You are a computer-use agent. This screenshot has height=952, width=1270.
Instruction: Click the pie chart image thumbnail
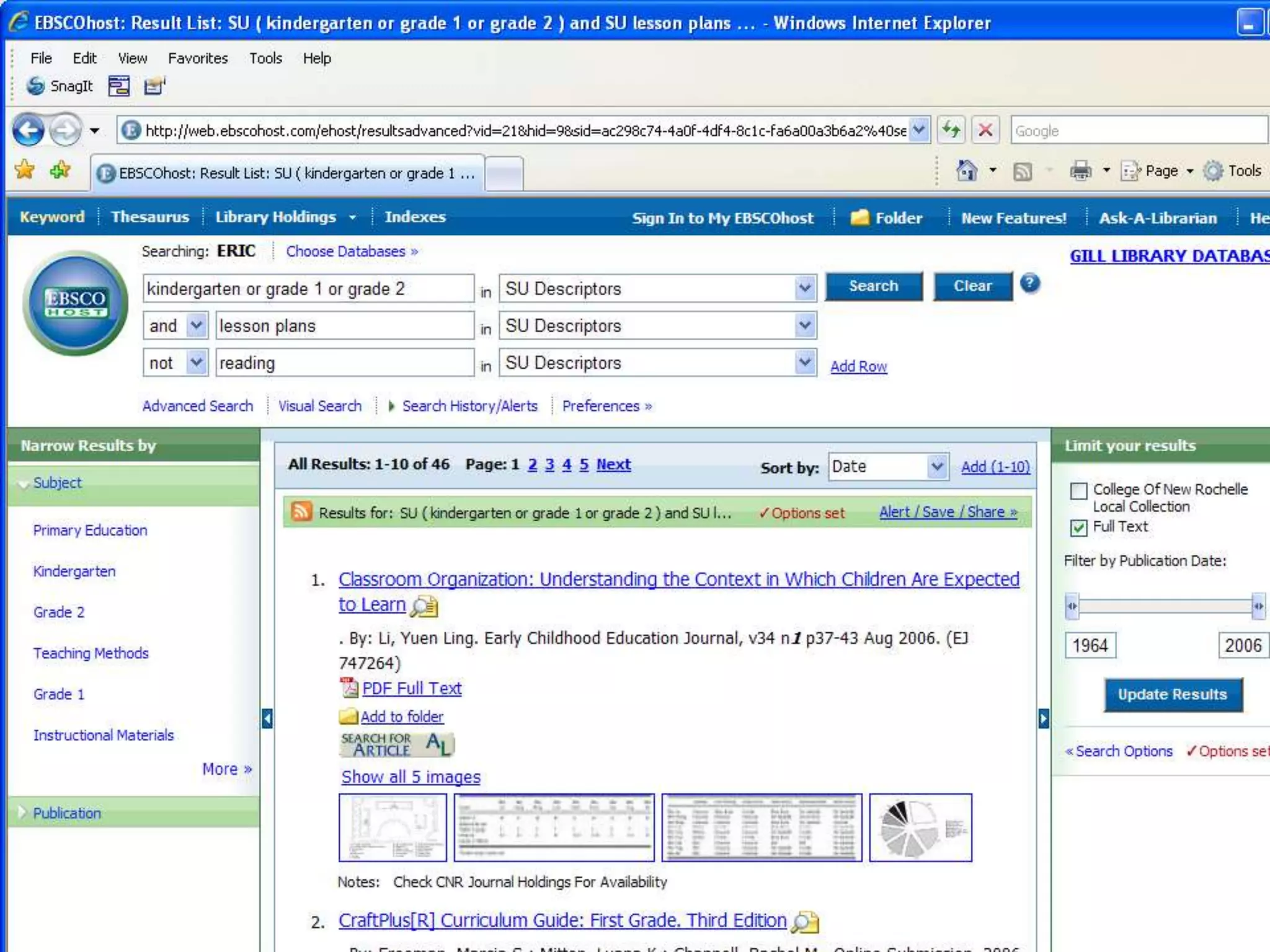[920, 828]
